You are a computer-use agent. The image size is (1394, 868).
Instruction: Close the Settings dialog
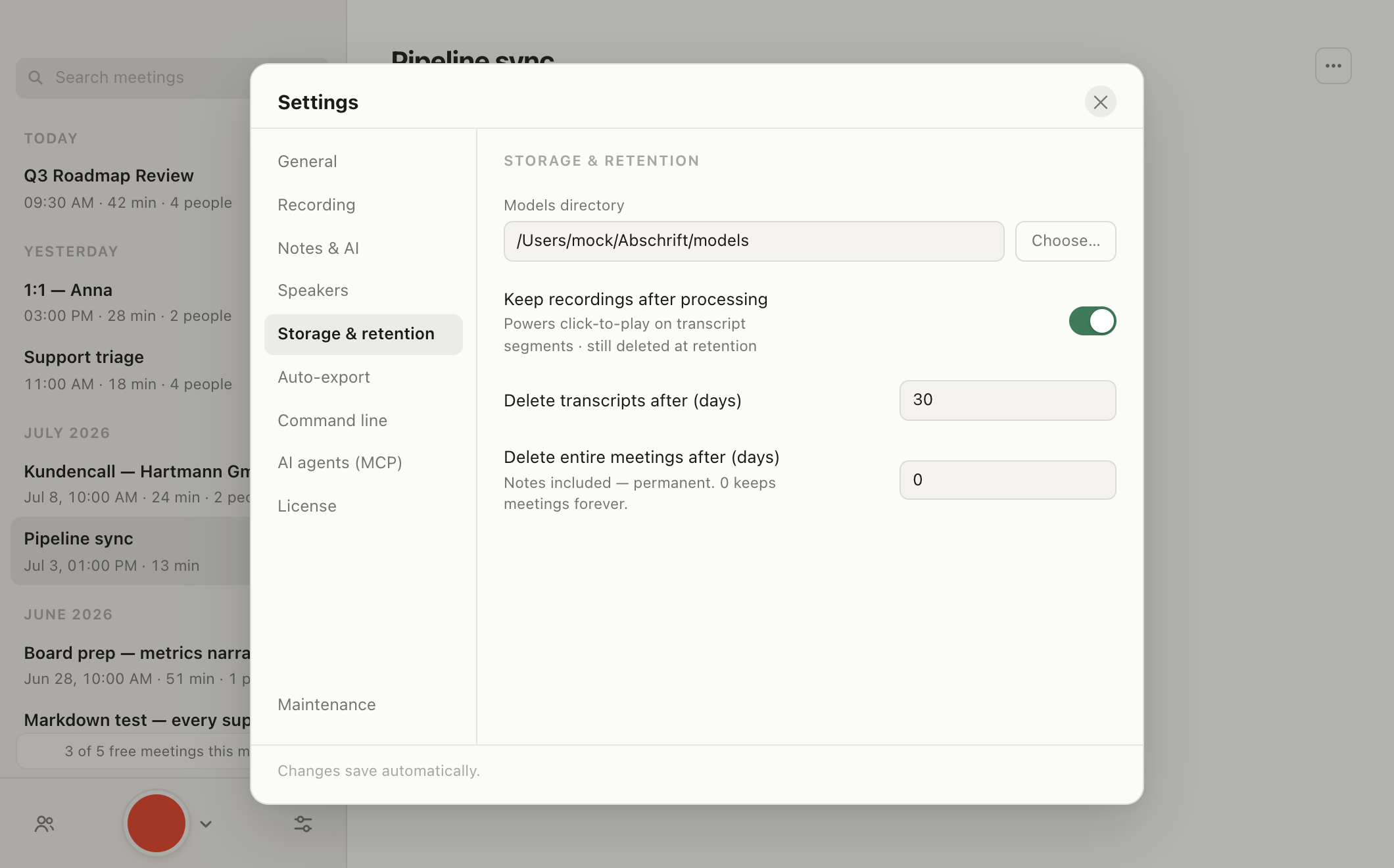coord(1100,102)
